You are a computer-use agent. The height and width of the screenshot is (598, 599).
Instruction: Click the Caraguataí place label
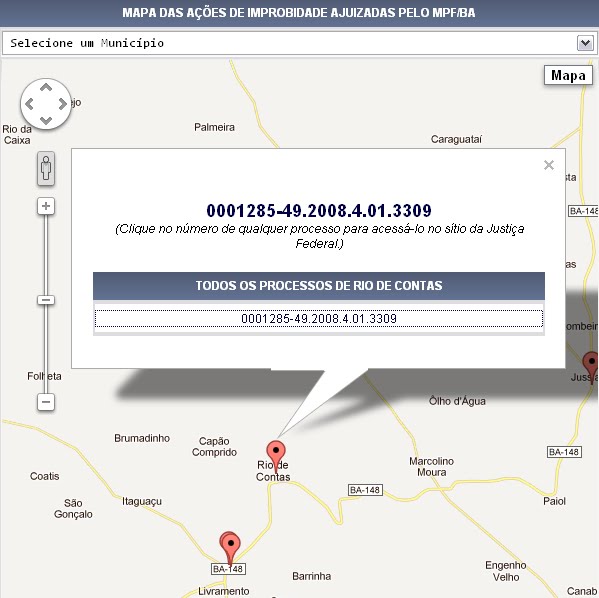click(457, 139)
